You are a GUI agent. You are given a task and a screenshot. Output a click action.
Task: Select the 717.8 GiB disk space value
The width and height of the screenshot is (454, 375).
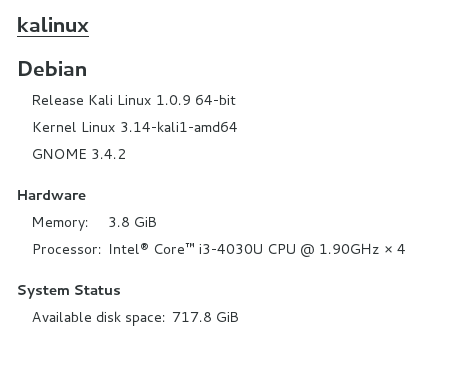[205, 317]
